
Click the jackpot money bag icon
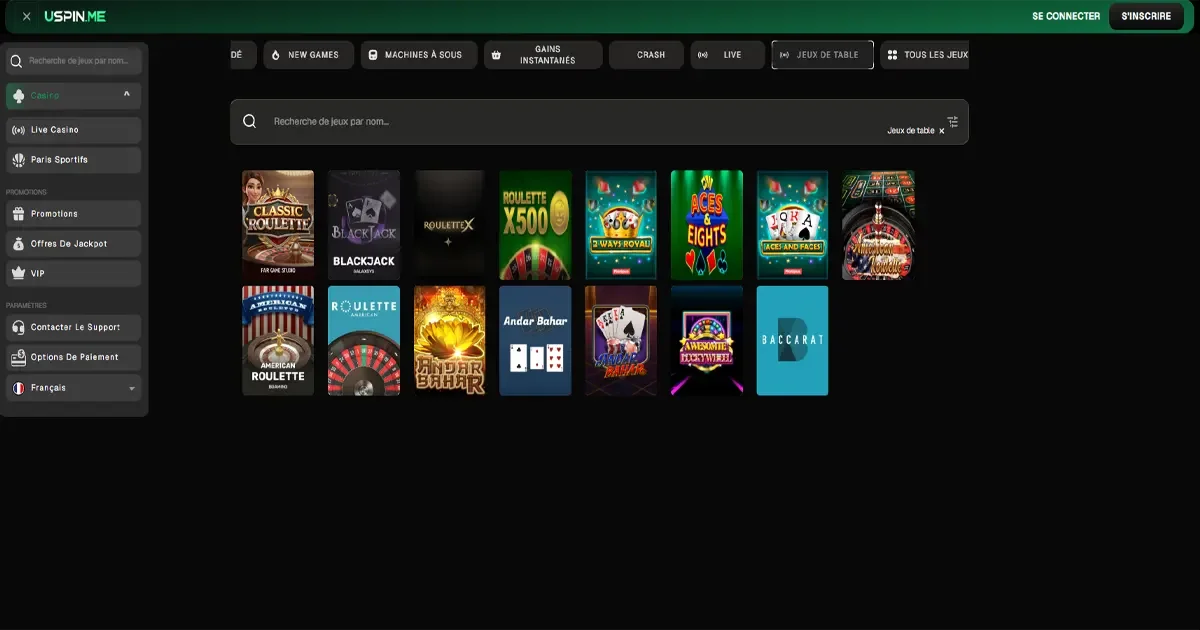18,244
